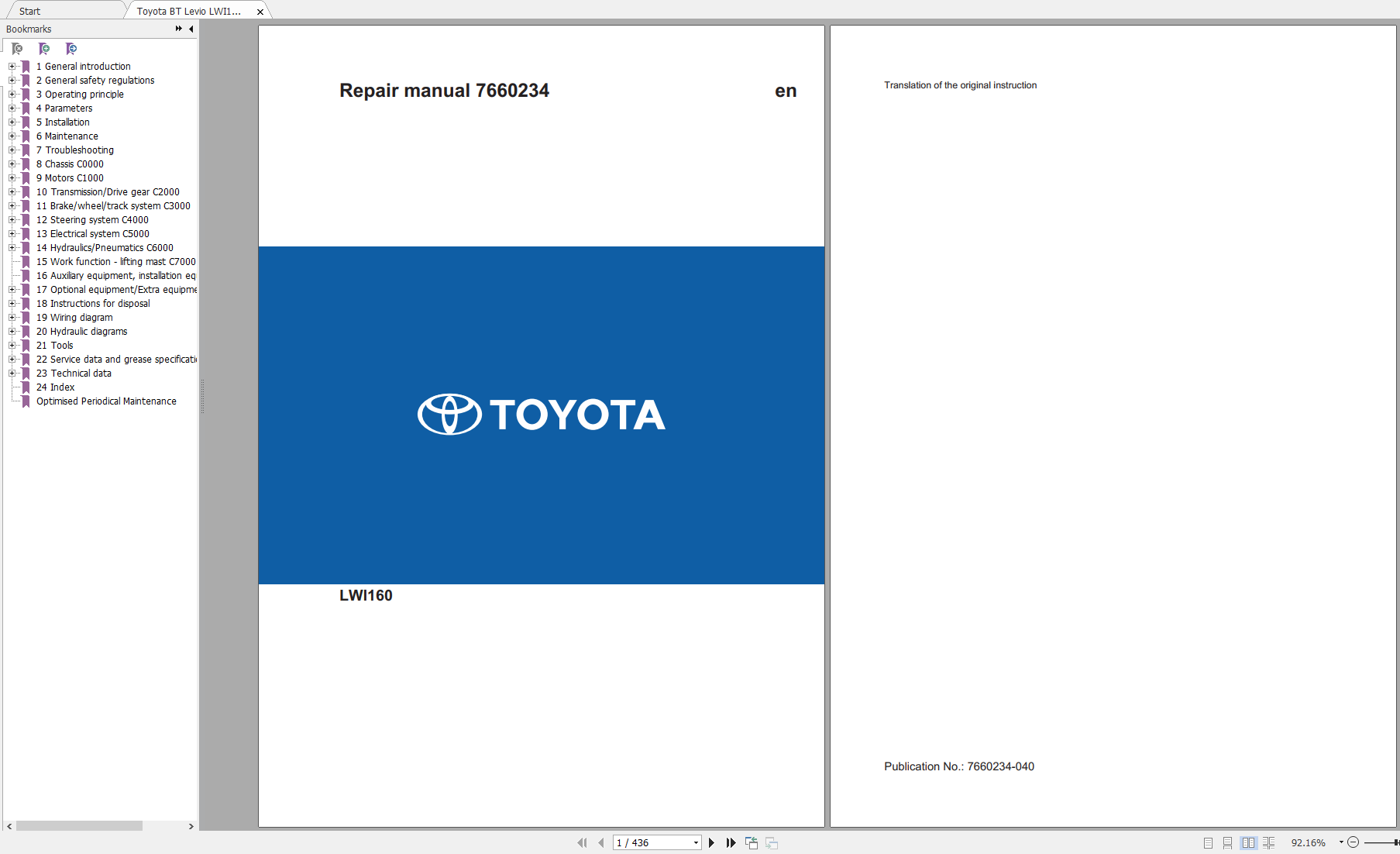Switch to the Start tab
Screen dimensions: 1400x854
[29, 10]
